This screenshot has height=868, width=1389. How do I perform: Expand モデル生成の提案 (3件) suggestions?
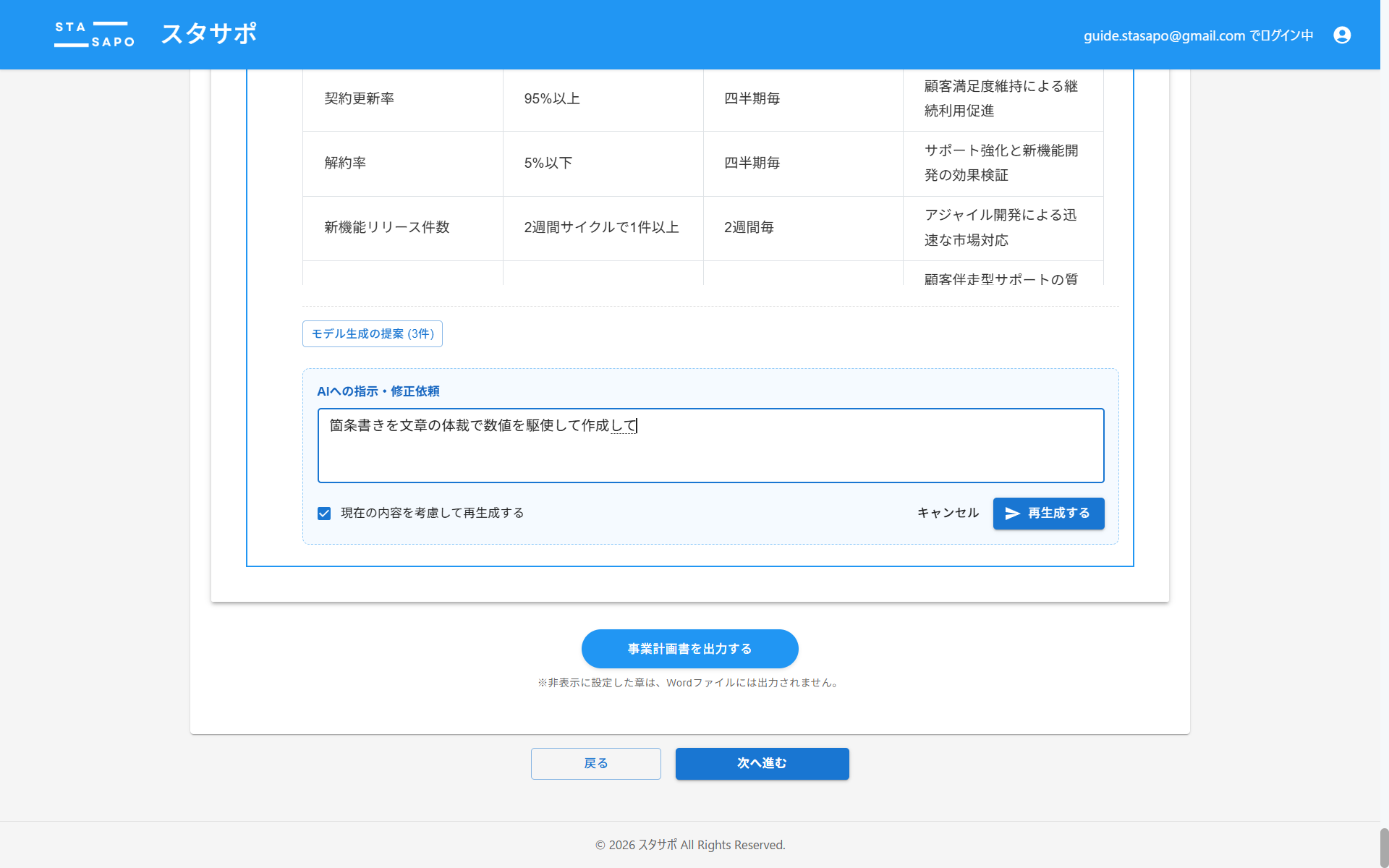pyautogui.click(x=372, y=334)
